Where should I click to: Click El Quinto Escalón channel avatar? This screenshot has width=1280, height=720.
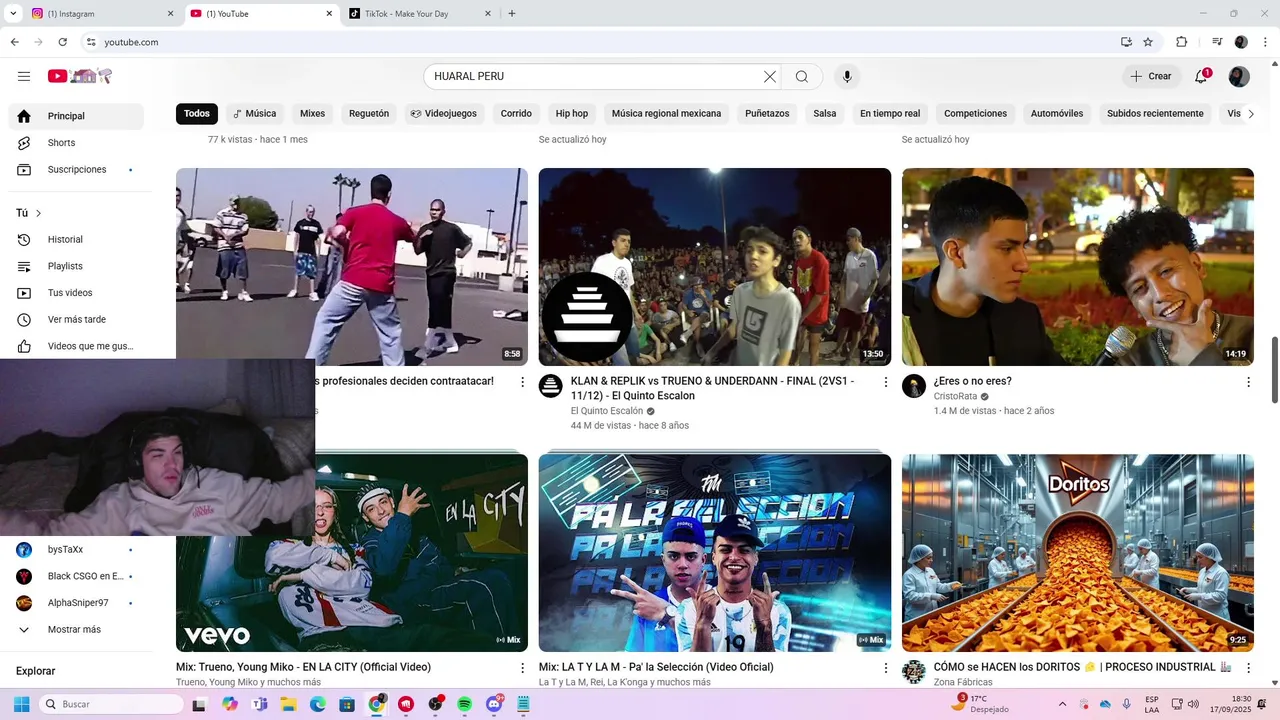pos(551,386)
